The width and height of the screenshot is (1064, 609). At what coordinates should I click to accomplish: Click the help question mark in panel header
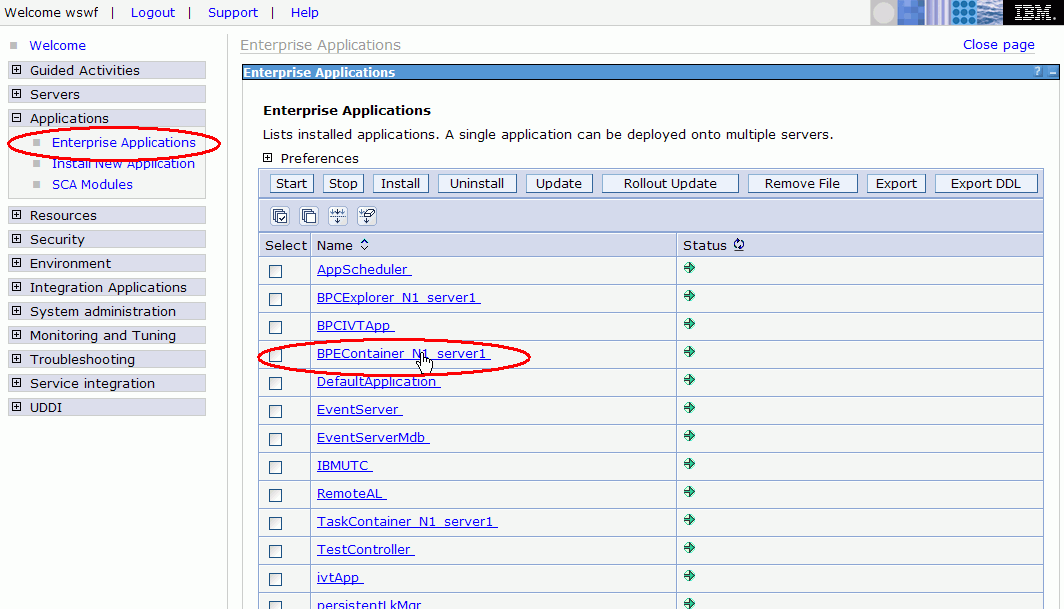point(1038,71)
